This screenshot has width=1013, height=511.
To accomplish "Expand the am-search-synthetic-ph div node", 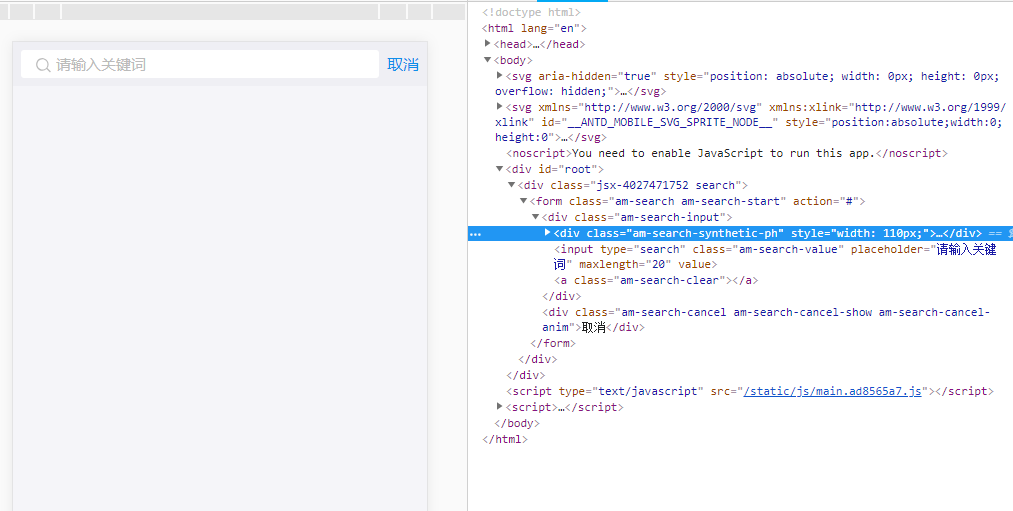I will (548, 233).
